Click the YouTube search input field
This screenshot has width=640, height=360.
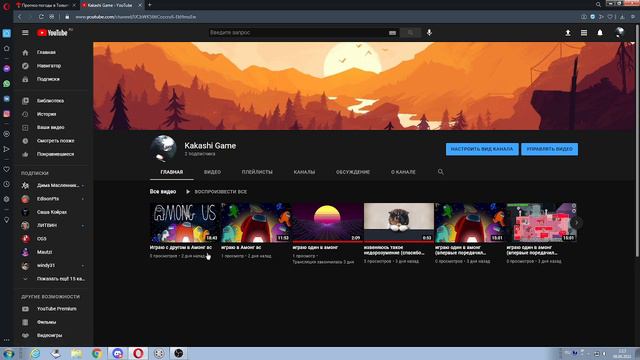click(298, 33)
